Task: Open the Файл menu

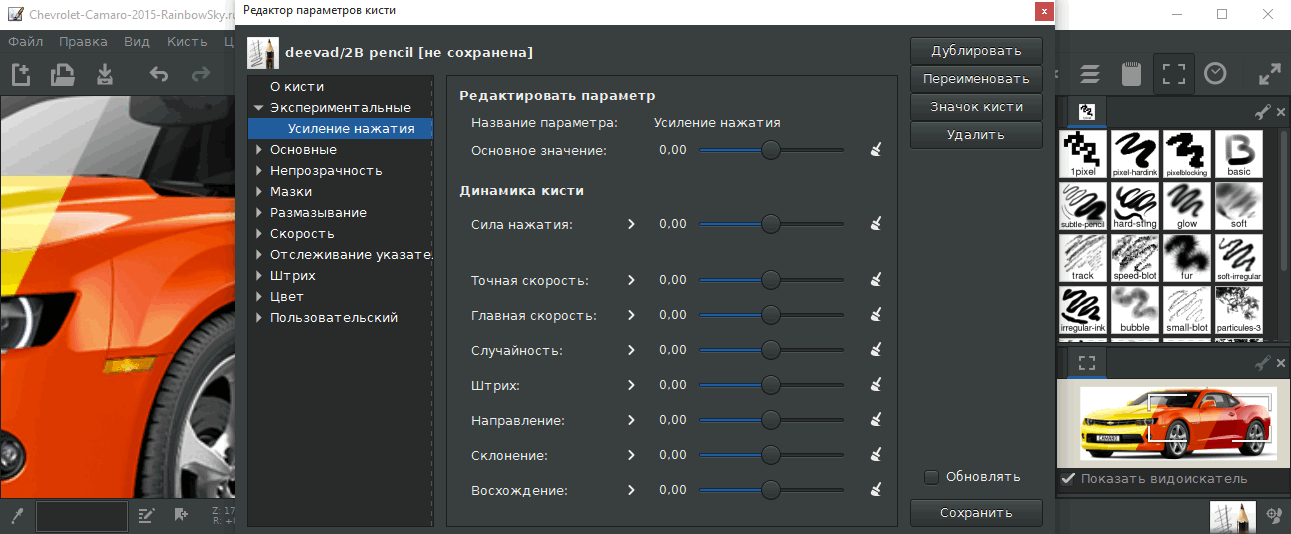Action: click(x=25, y=42)
